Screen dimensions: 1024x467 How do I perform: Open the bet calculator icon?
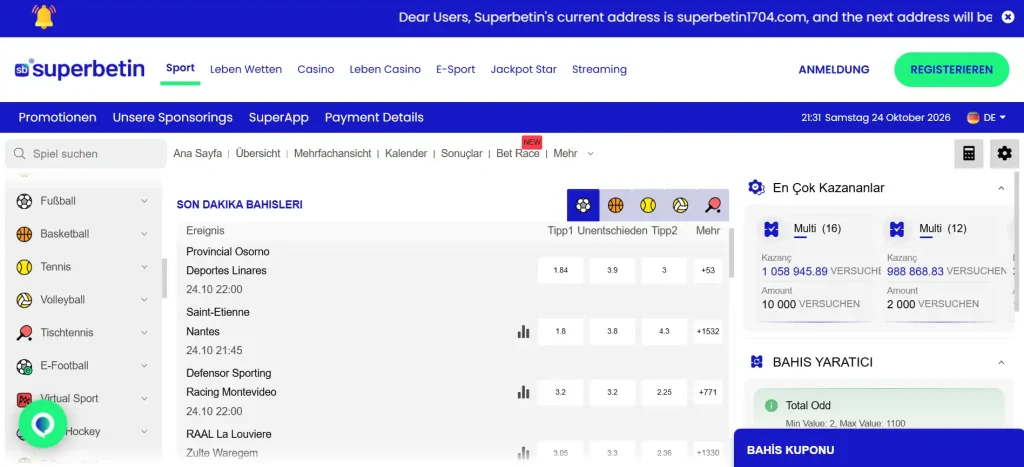968,153
